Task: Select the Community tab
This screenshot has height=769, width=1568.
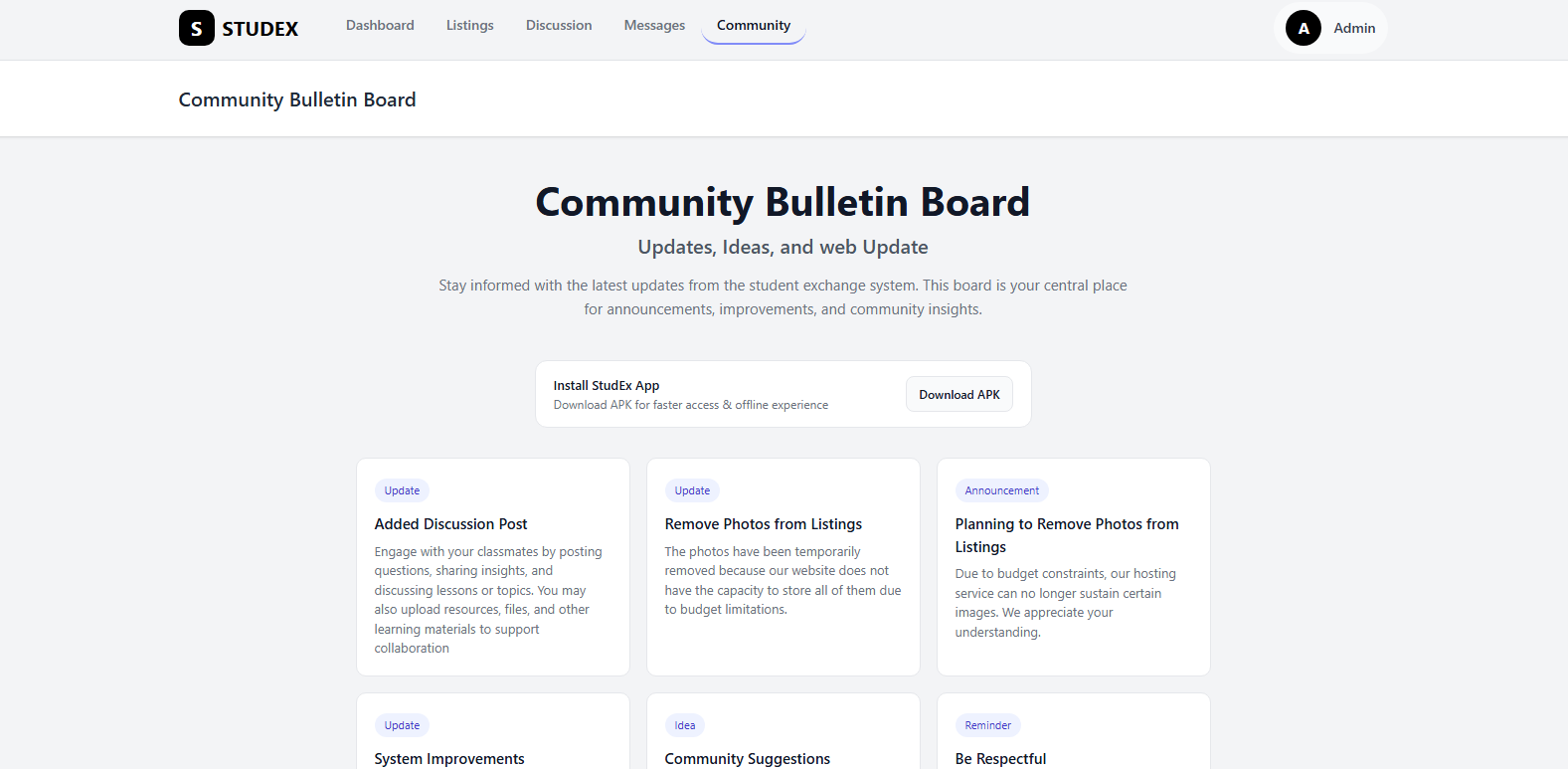Action: click(754, 25)
